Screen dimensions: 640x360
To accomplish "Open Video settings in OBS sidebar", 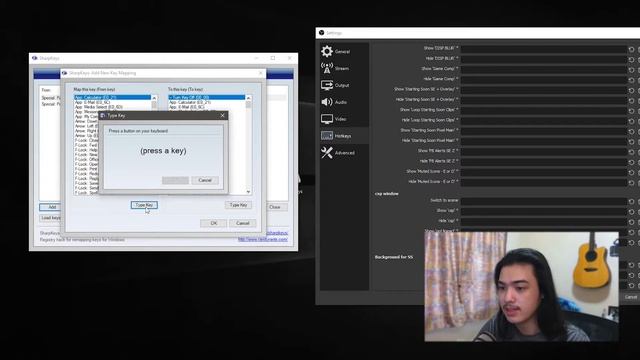I will tap(344, 119).
